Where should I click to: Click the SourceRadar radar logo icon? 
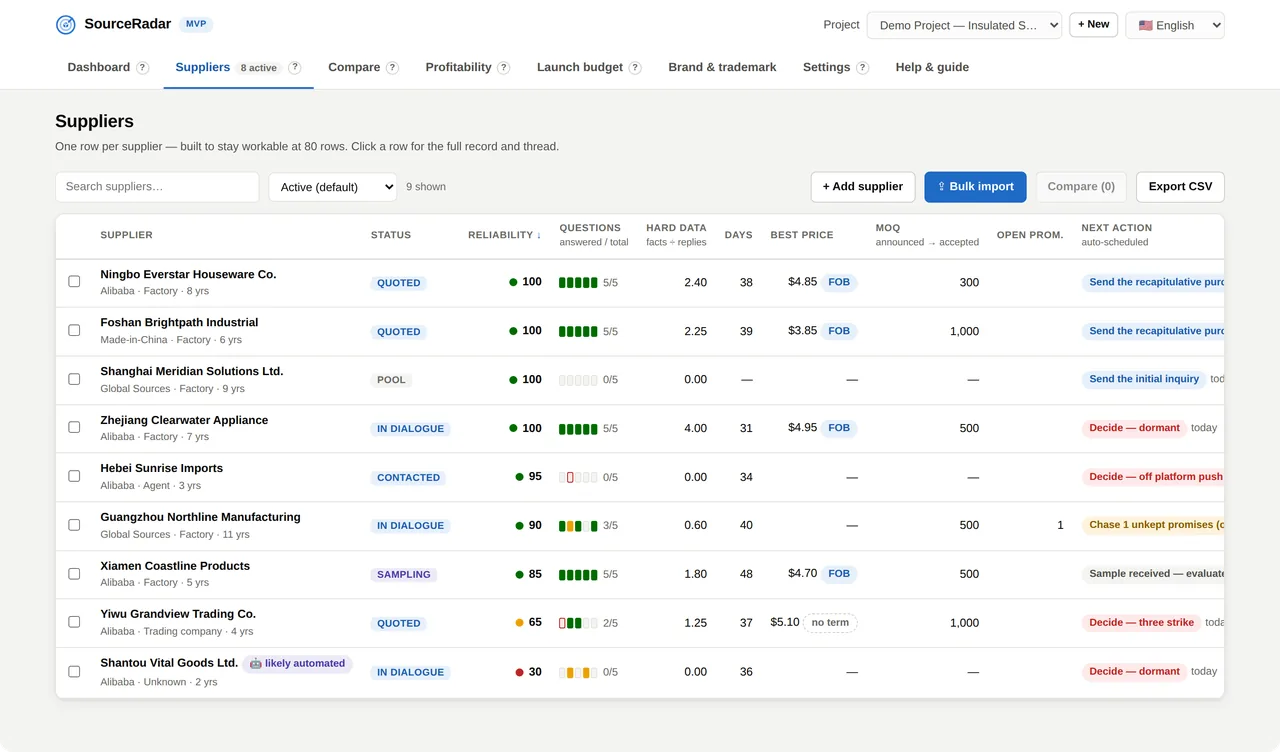click(66, 25)
